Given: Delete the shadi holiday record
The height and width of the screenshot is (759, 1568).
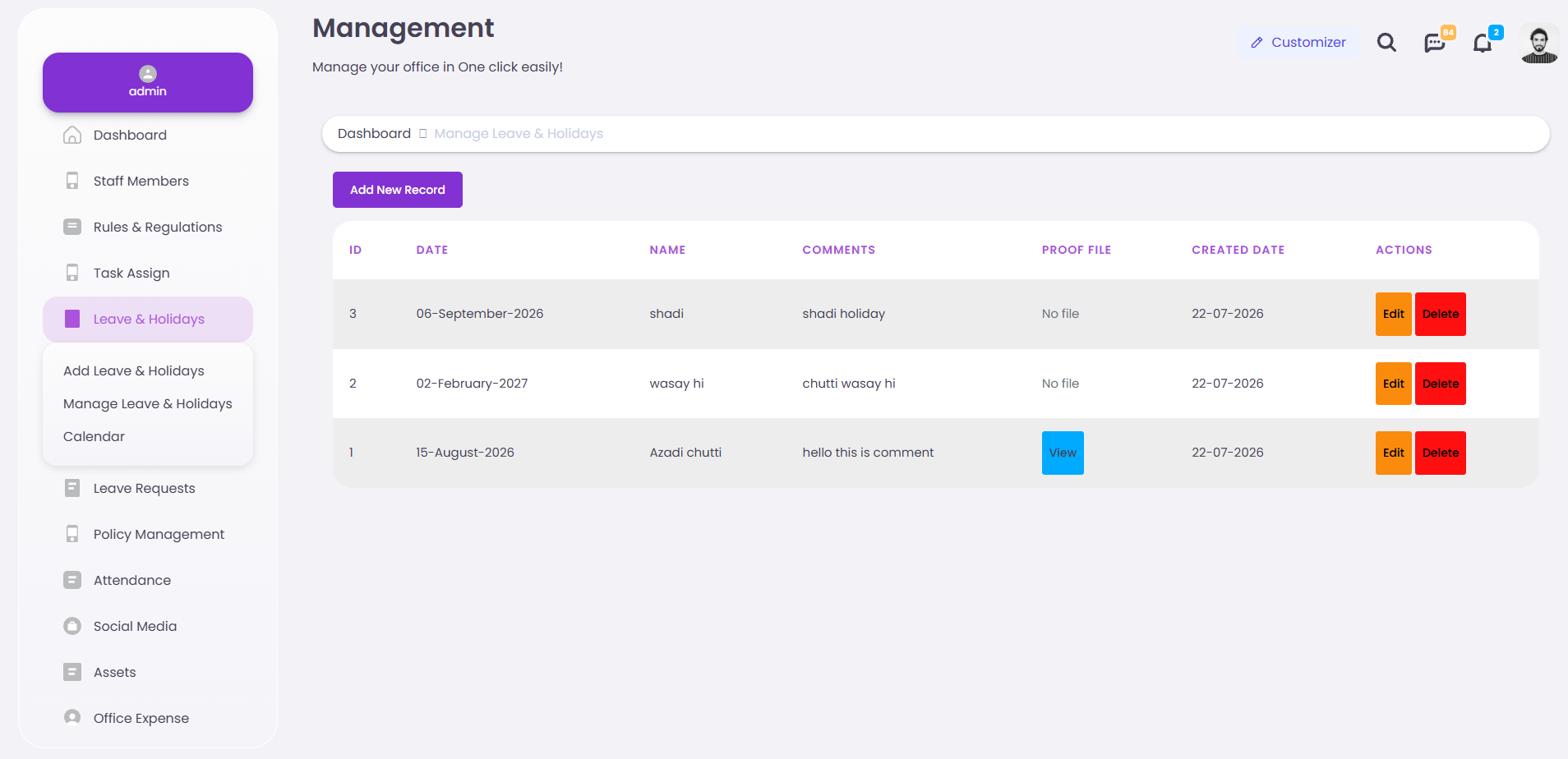Looking at the screenshot, I should click(1441, 314).
